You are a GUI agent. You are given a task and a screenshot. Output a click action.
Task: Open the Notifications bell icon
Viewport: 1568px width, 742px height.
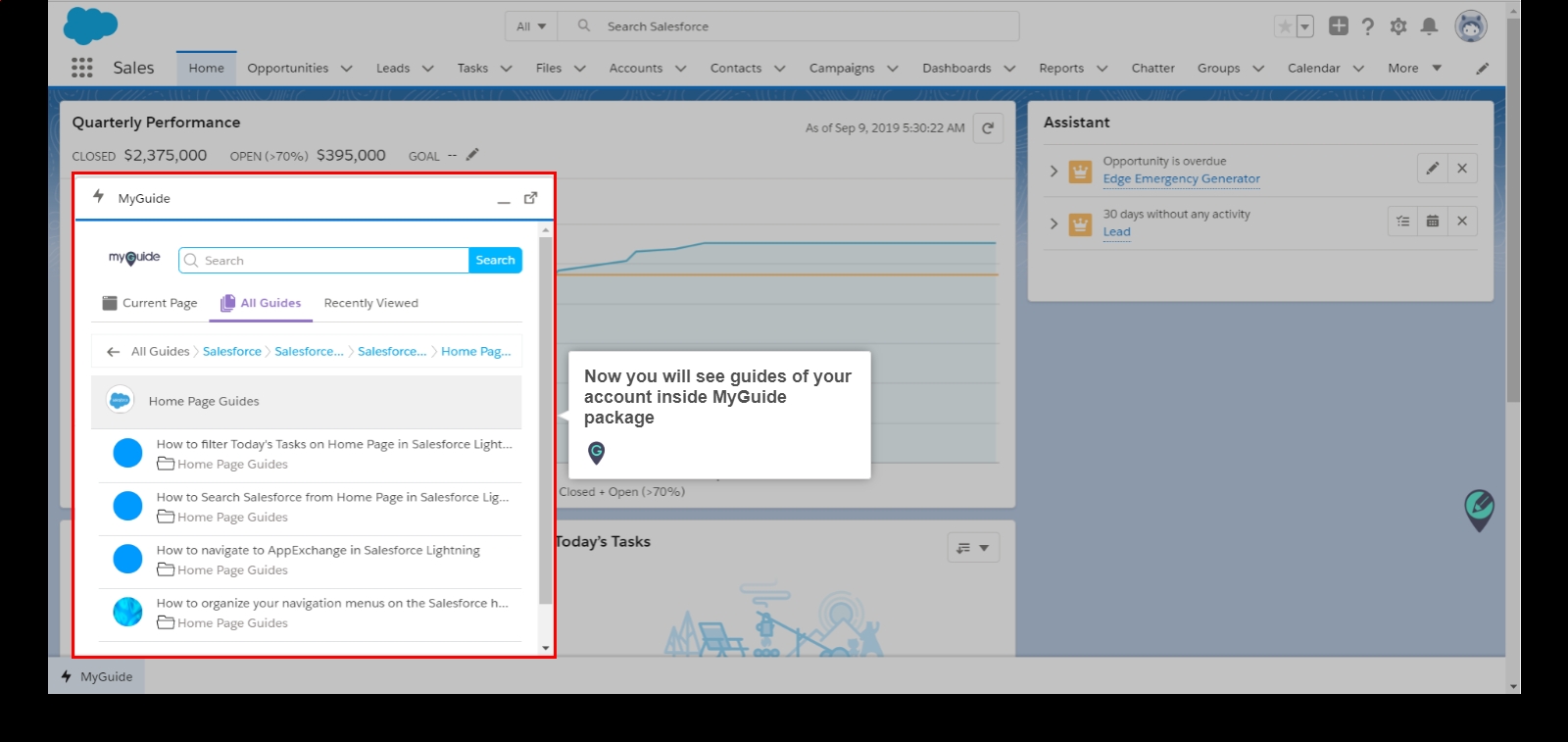pos(1430,26)
